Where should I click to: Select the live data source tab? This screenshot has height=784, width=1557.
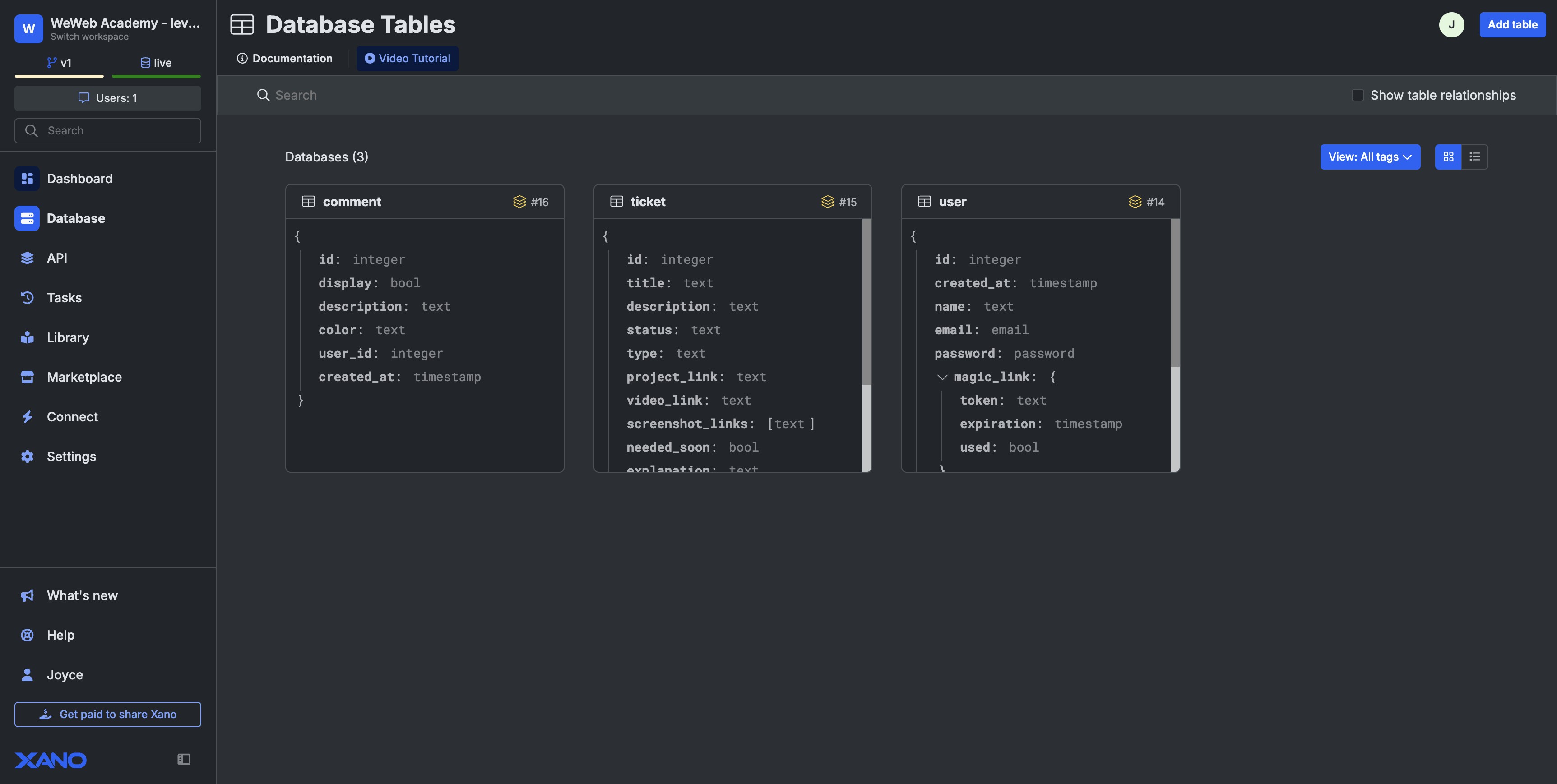[x=156, y=63]
